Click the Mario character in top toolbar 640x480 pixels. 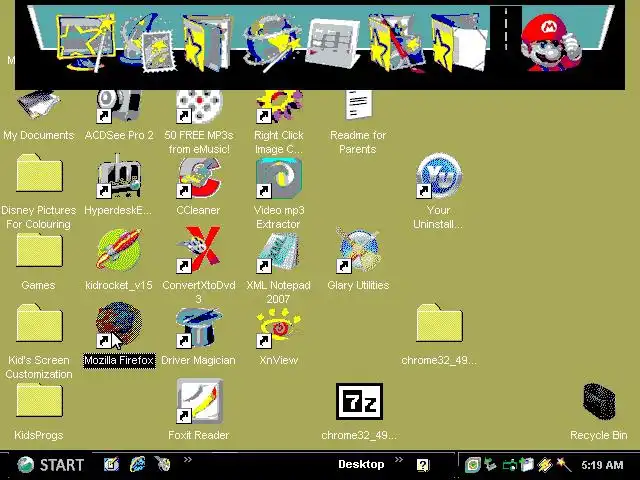click(x=550, y=42)
